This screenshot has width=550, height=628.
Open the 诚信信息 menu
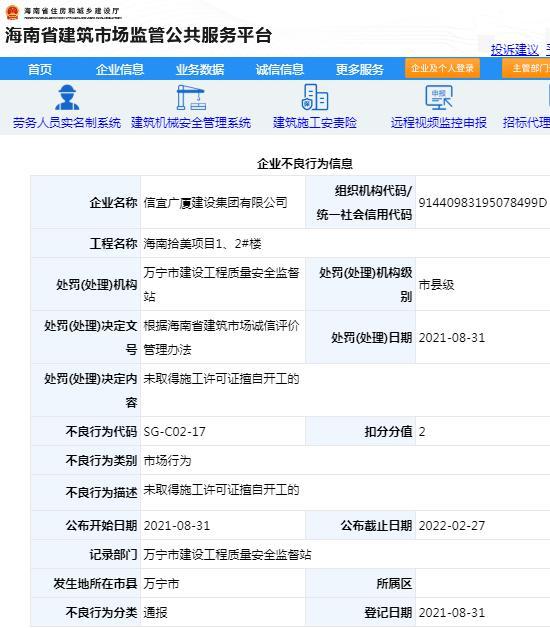(x=280, y=69)
